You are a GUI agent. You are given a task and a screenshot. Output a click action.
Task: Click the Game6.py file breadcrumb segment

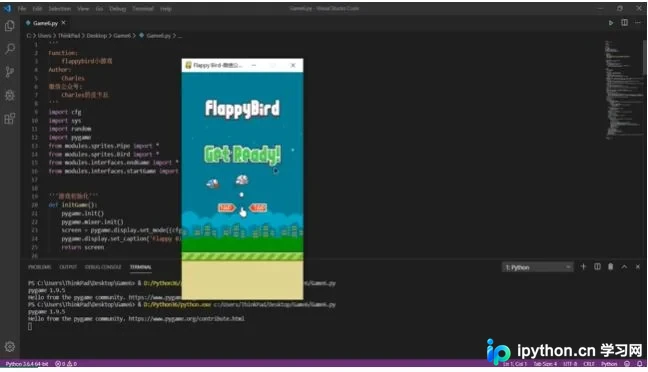(x=158, y=36)
